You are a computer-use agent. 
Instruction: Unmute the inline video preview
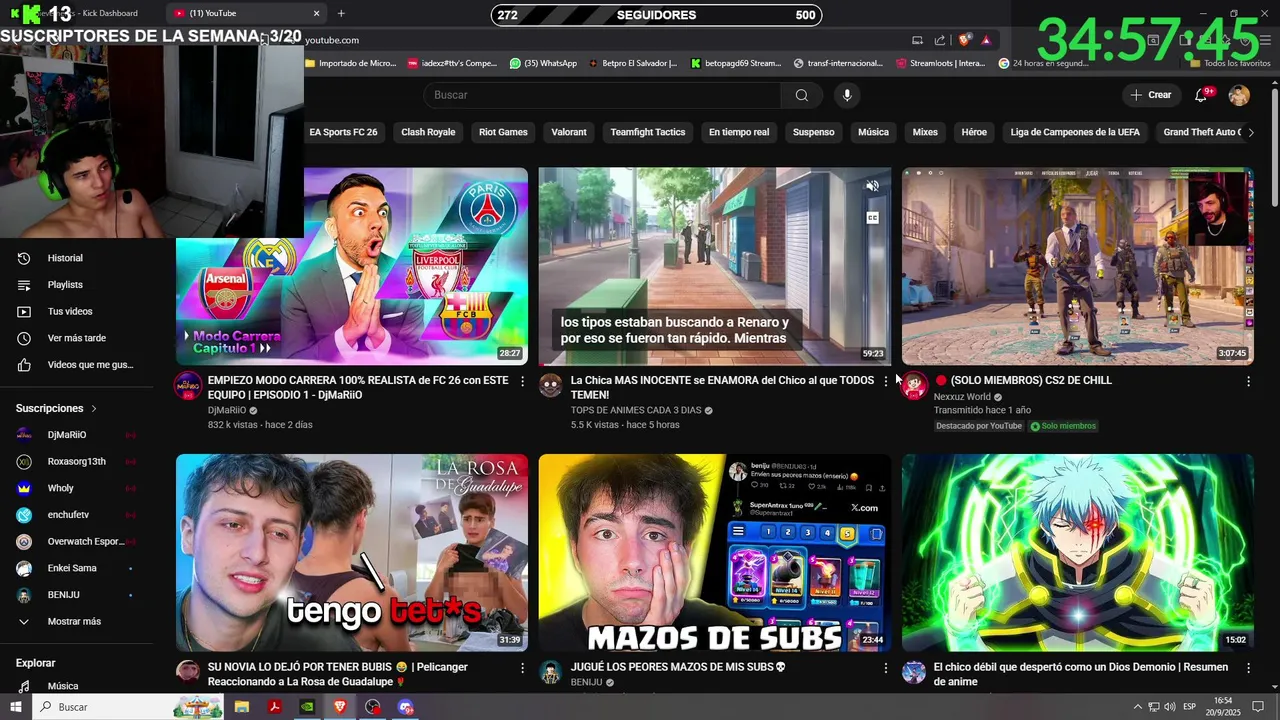click(x=872, y=186)
